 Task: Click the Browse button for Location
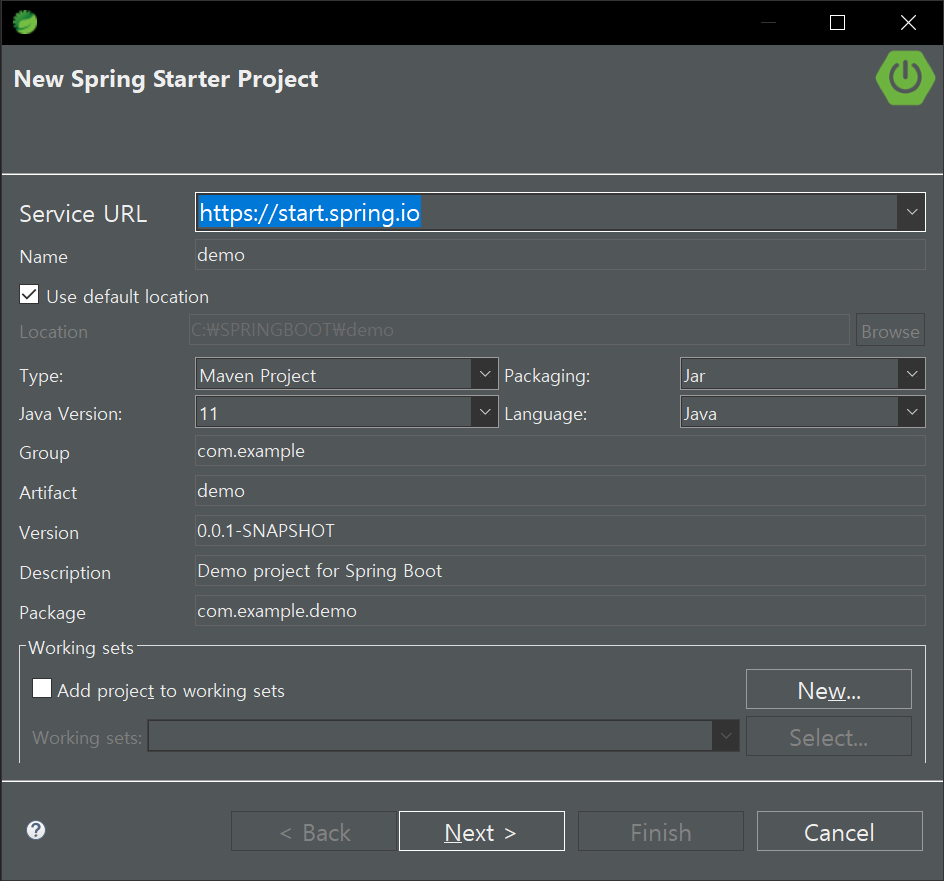coord(890,329)
